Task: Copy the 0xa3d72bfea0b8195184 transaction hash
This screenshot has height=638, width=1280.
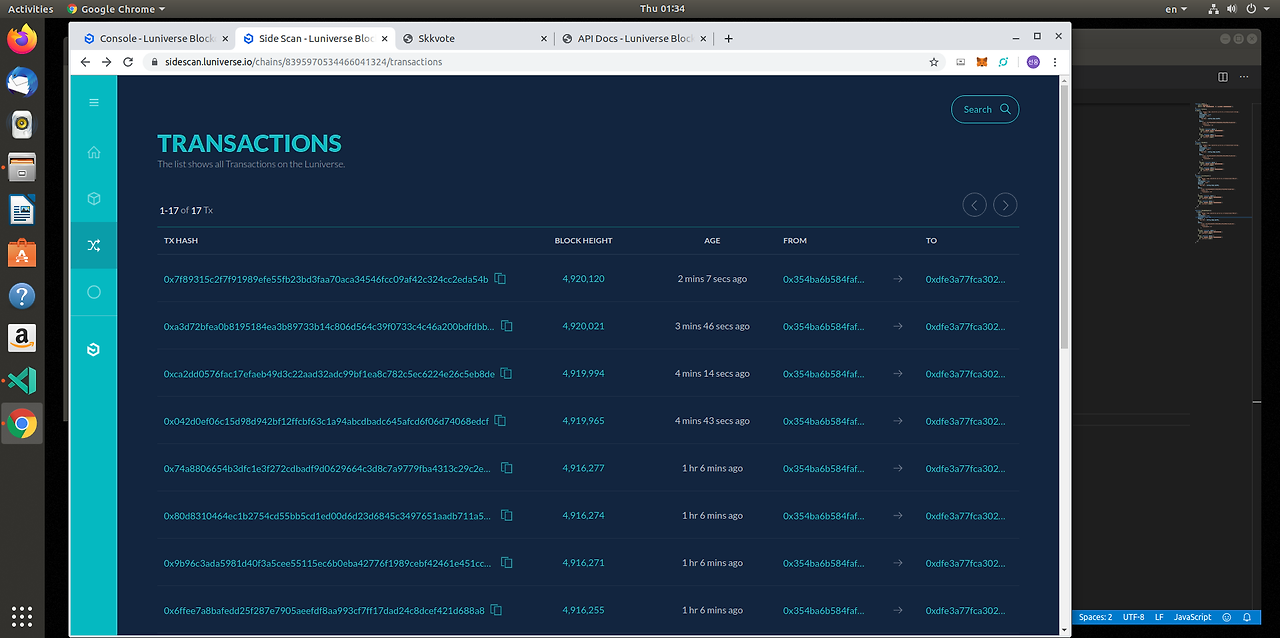Action: (x=507, y=326)
